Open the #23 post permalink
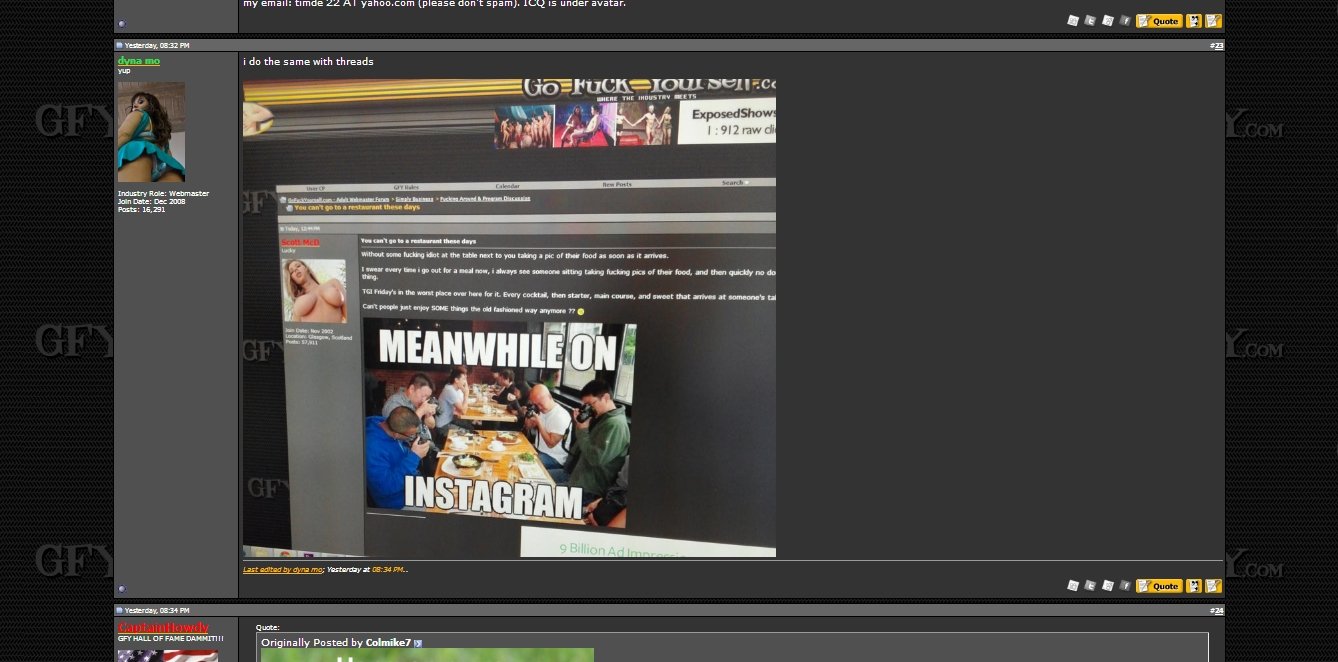 (1219, 46)
